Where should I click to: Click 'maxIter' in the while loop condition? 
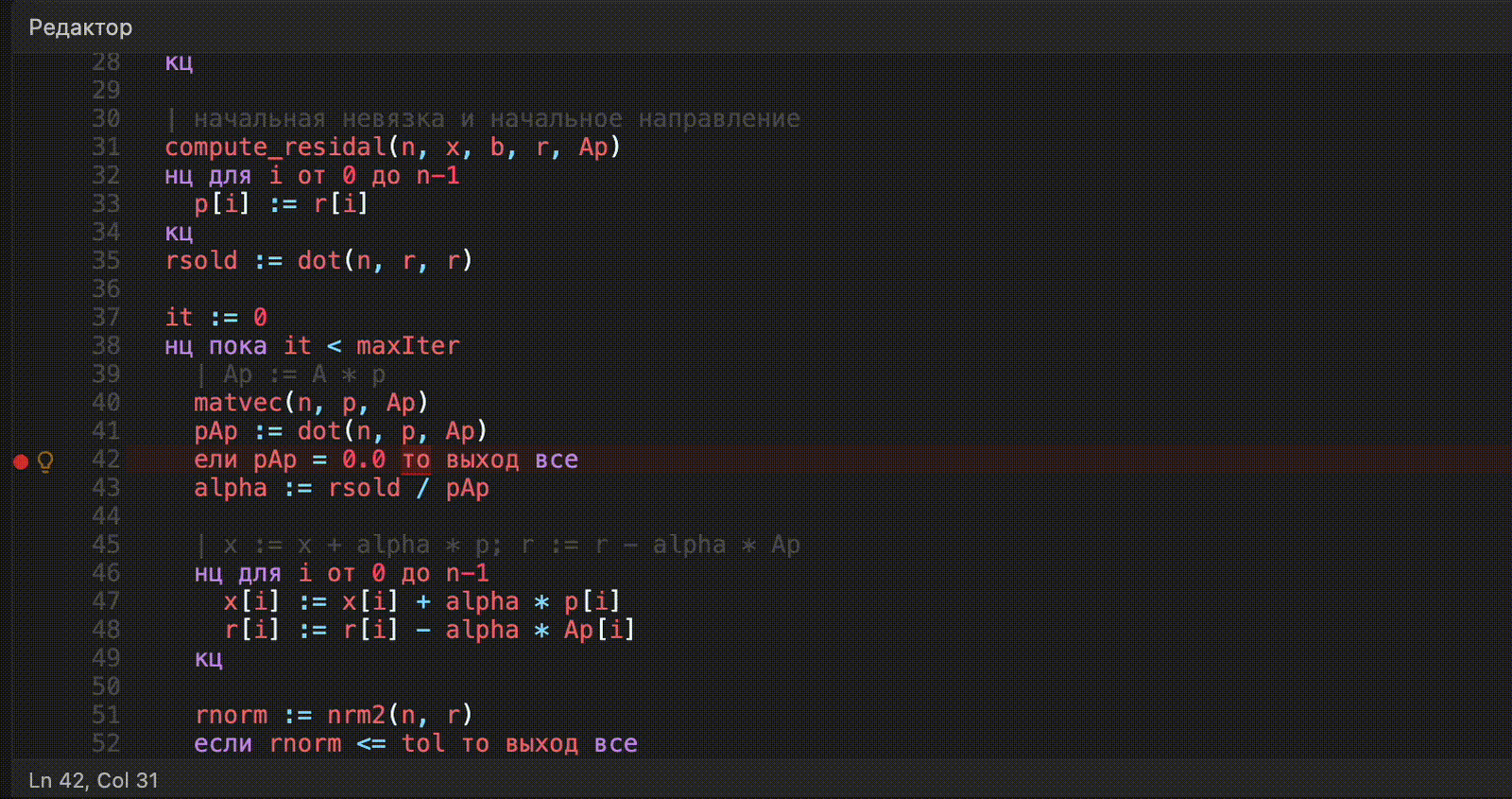coord(407,346)
